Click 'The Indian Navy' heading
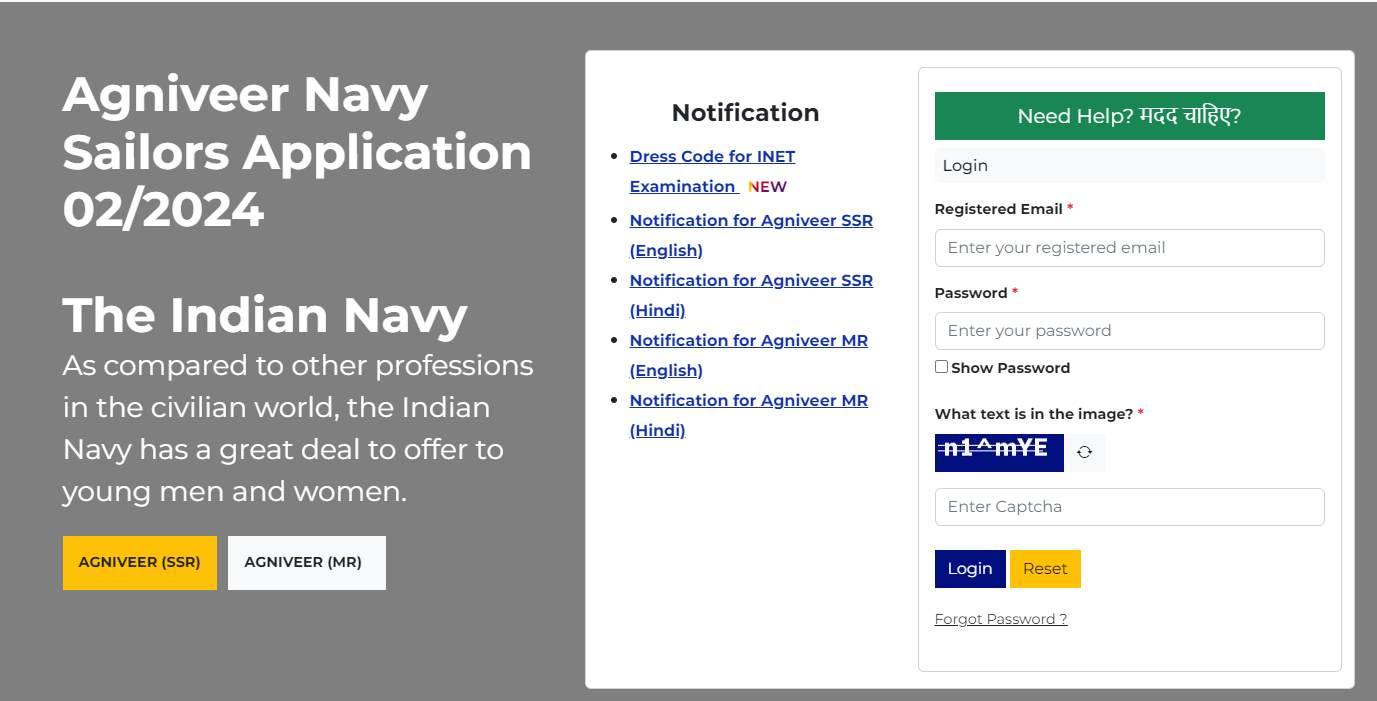Image resolution: width=1377 pixels, height=701 pixels. coord(265,315)
